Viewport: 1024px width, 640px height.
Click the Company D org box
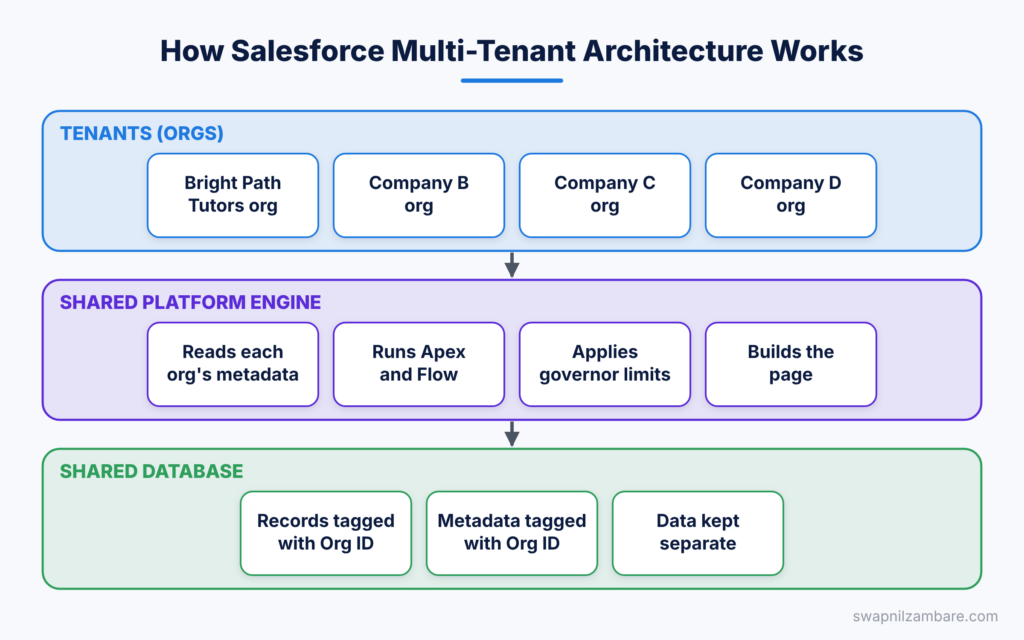coord(791,195)
